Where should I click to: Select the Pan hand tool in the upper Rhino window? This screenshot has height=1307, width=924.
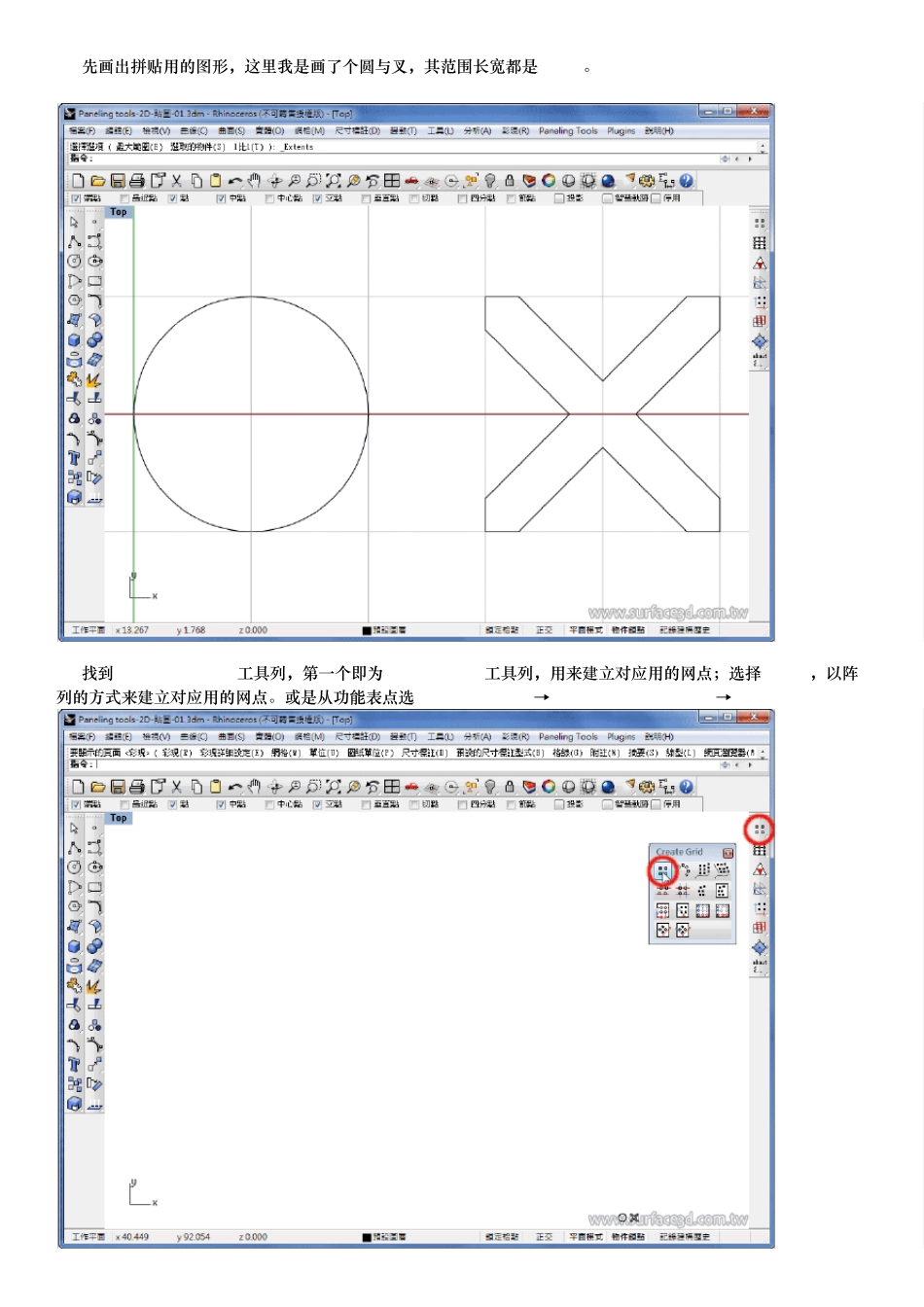[255, 181]
